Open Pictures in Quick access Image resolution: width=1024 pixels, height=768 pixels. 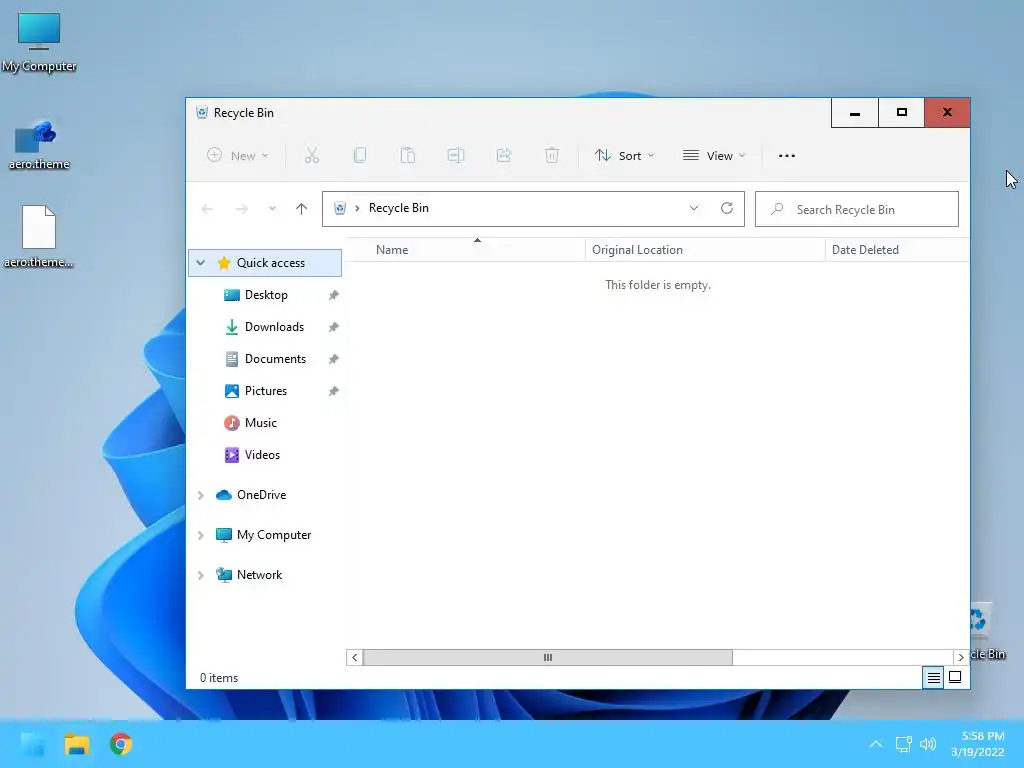click(x=265, y=391)
